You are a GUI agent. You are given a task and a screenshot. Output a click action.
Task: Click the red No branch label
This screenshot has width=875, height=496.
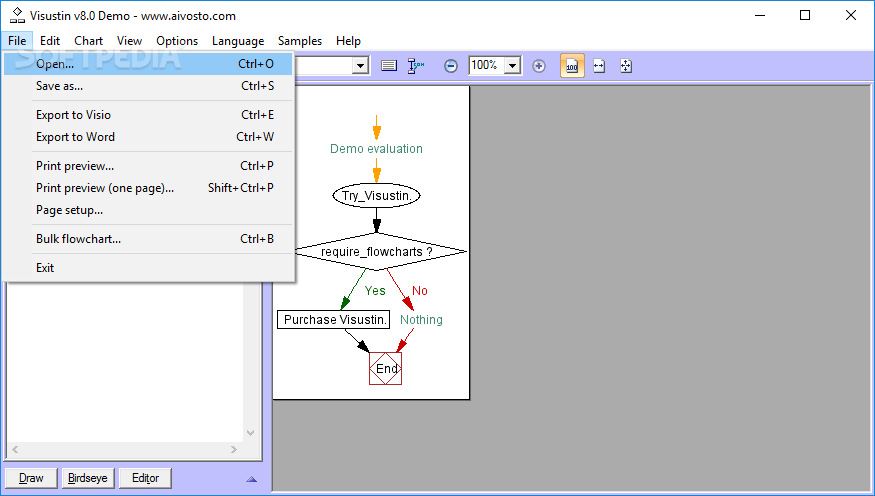(x=420, y=291)
